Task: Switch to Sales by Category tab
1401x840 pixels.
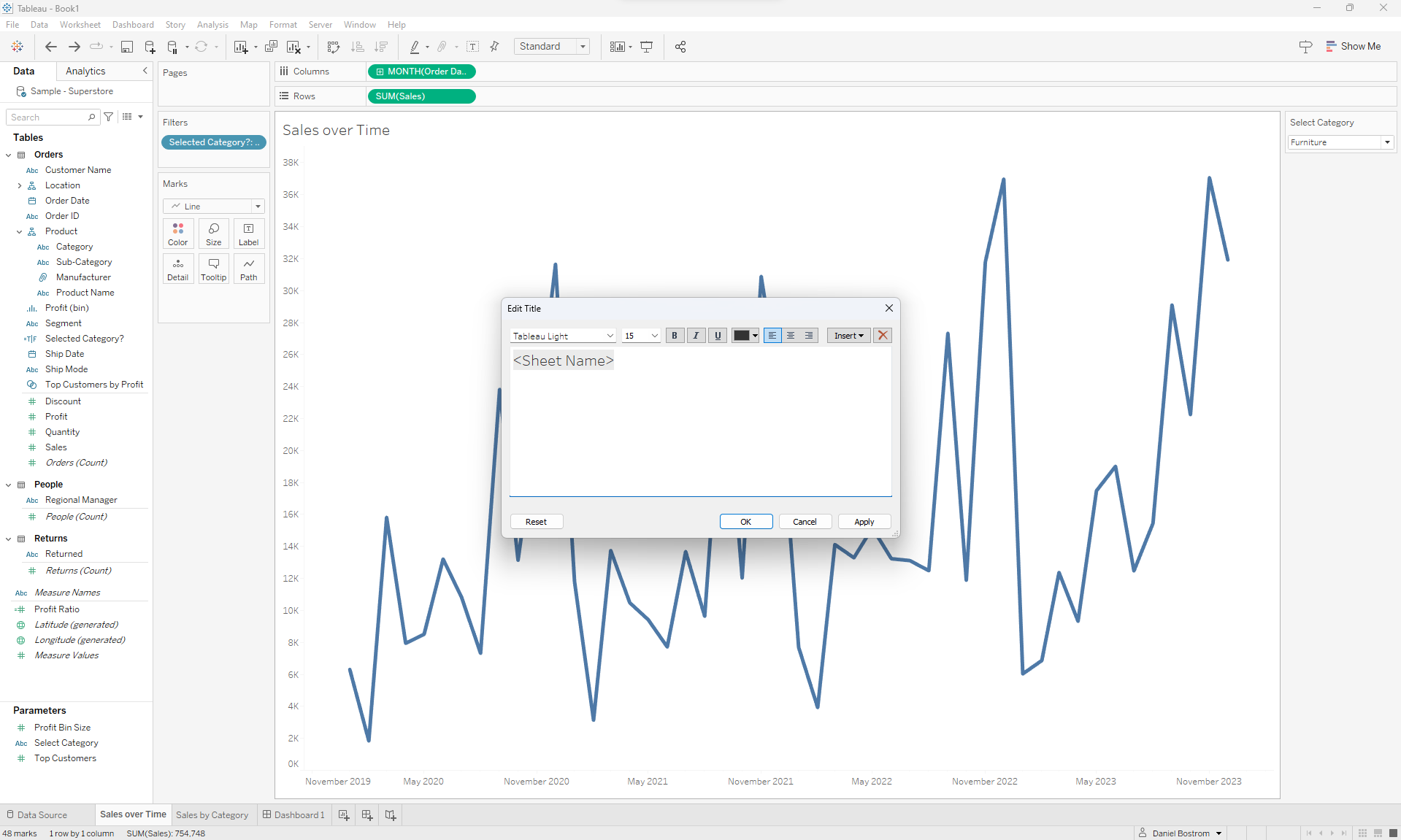Action: coord(212,814)
